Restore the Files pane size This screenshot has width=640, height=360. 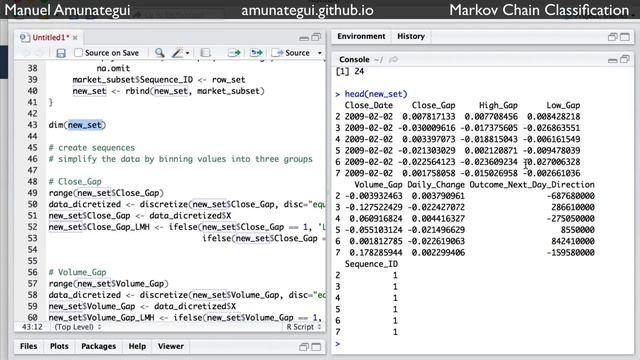[x=304, y=347]
